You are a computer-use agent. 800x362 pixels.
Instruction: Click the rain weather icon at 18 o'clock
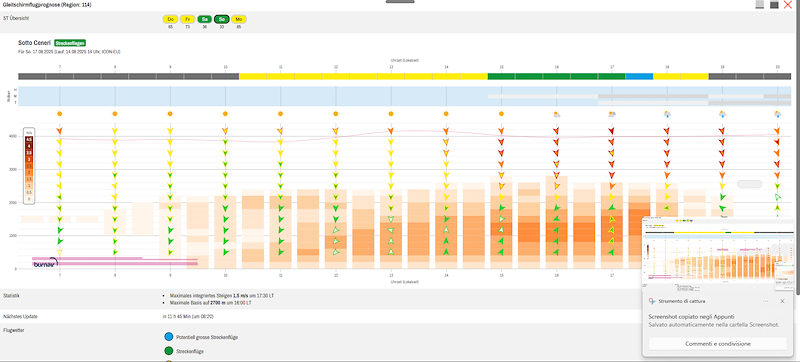(x=666, y=114)
